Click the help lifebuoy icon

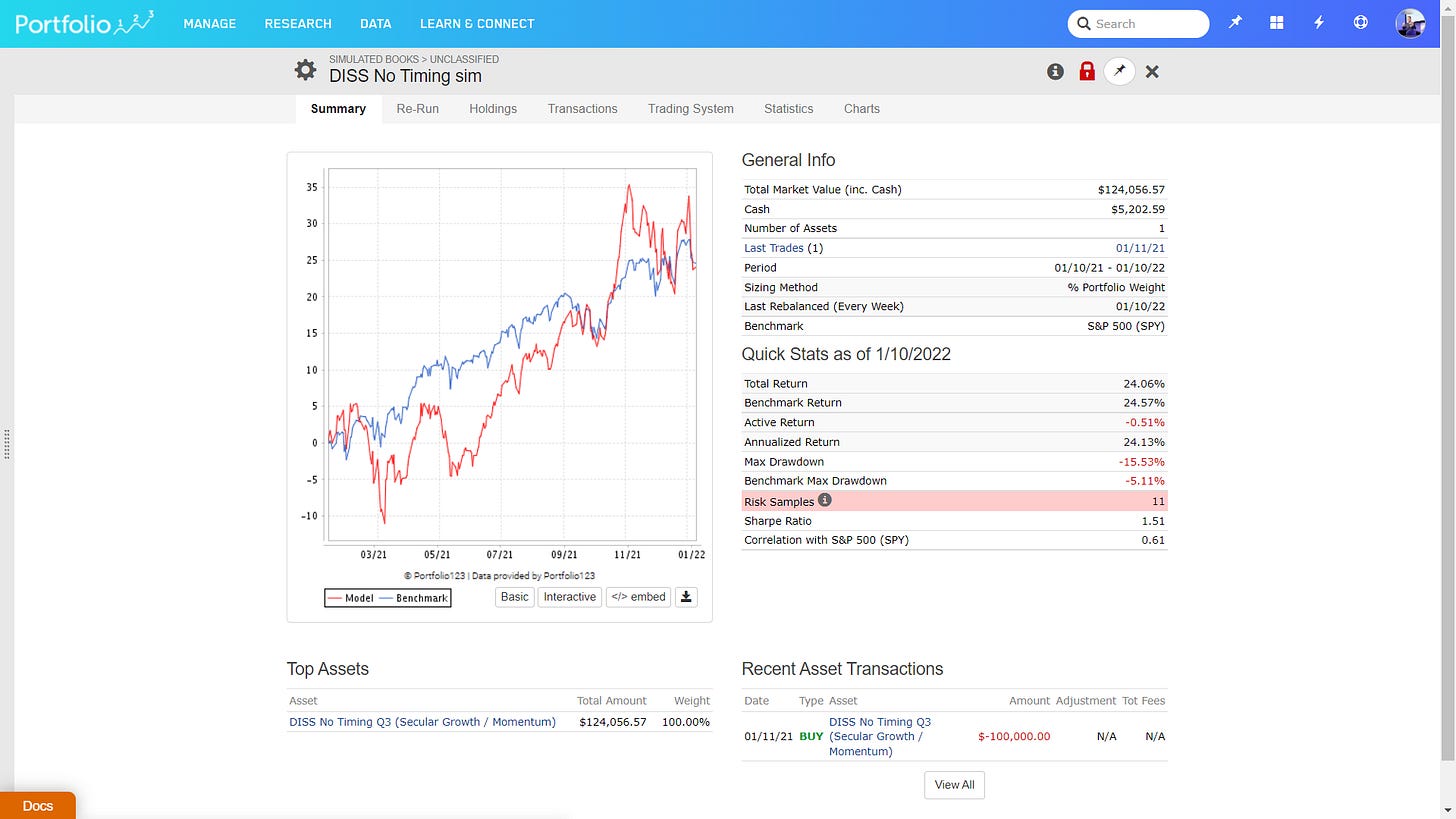1360,23
